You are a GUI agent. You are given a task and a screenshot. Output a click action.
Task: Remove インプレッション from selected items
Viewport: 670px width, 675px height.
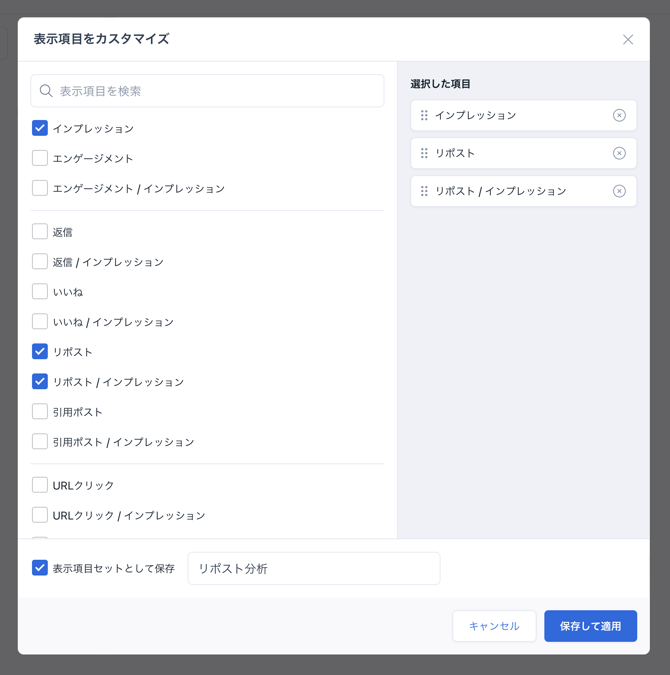619,116
